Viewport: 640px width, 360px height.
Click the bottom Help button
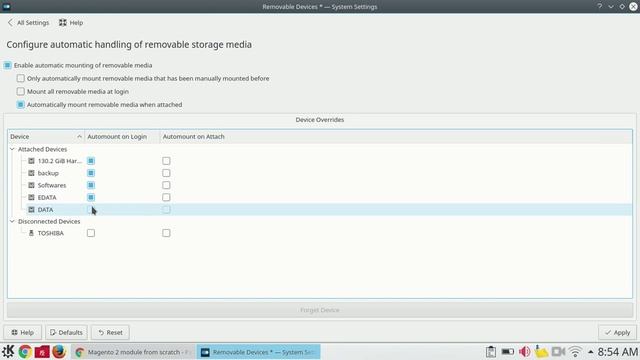point(22,333)
